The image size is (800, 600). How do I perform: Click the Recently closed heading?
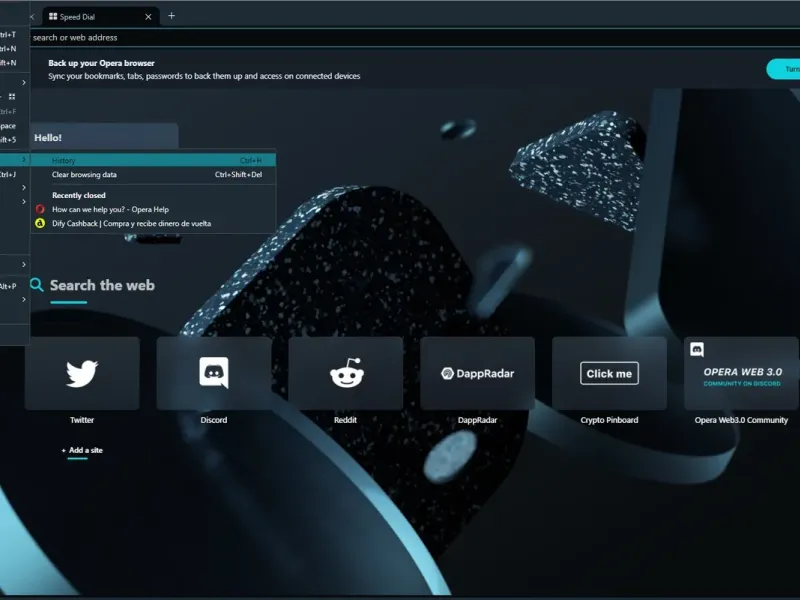79,195
